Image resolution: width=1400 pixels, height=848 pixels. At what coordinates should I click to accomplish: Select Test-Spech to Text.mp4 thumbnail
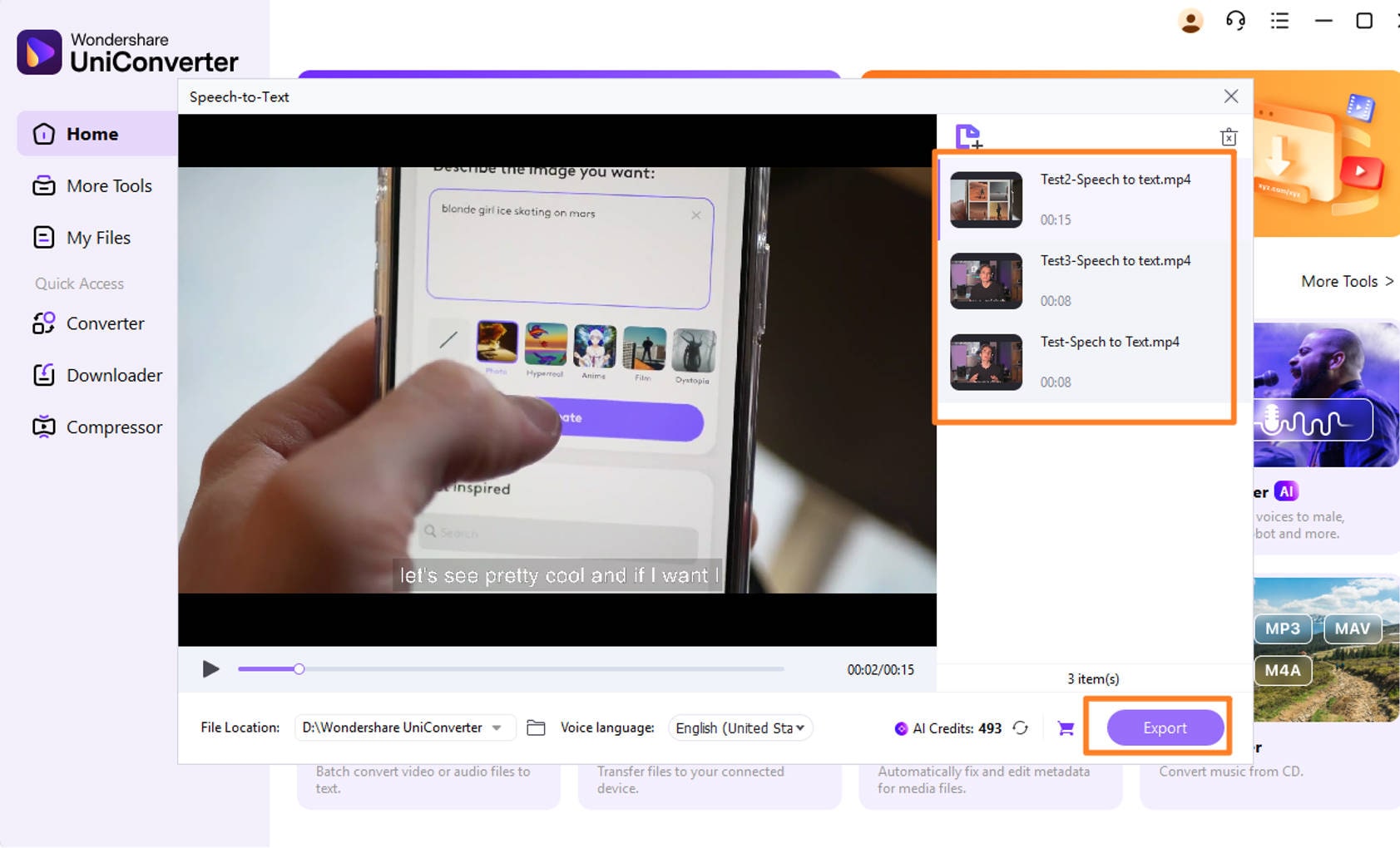coord(986,362)
